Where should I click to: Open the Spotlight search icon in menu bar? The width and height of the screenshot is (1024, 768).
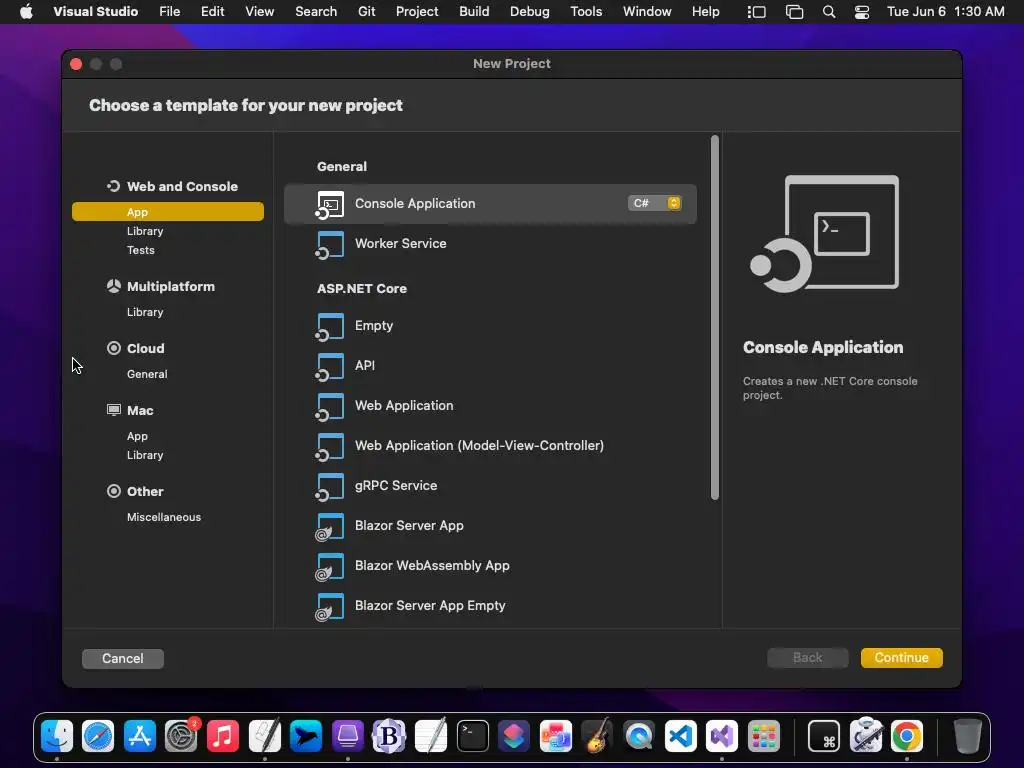pyautogui.click(x=829, y=12)
